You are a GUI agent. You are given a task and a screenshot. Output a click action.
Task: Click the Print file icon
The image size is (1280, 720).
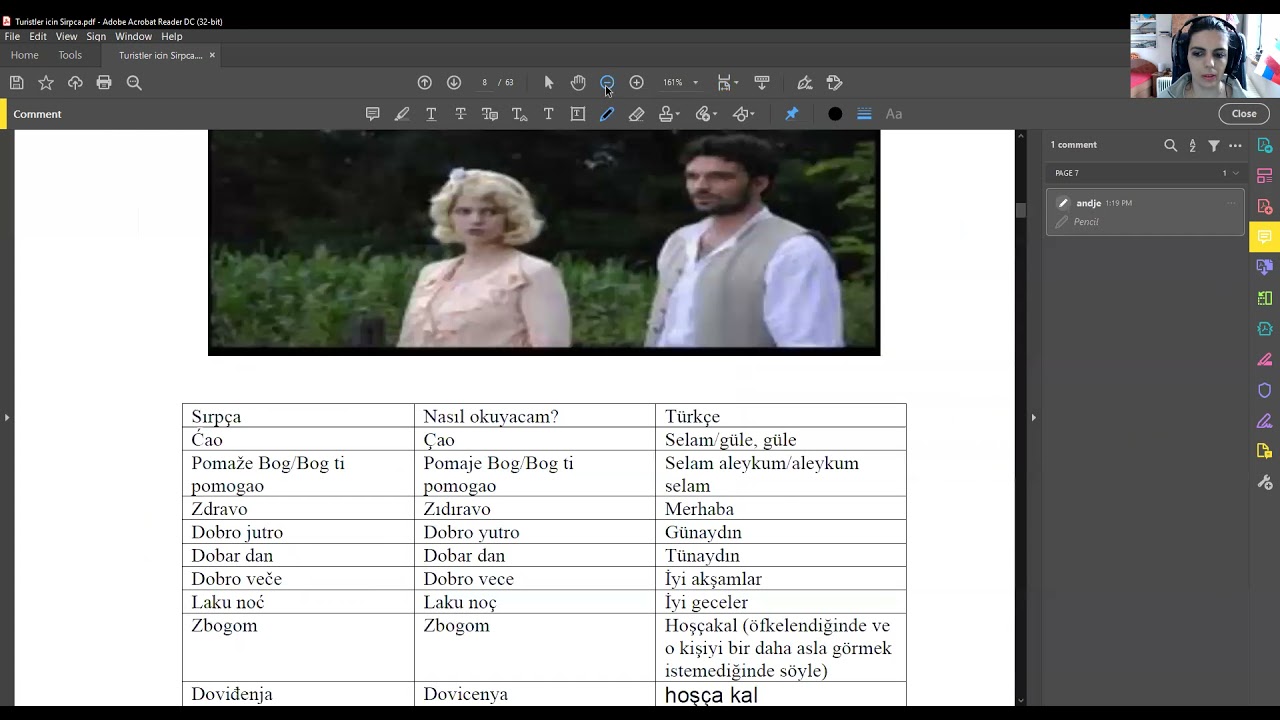pyautogui.click(x=104, y=83)
